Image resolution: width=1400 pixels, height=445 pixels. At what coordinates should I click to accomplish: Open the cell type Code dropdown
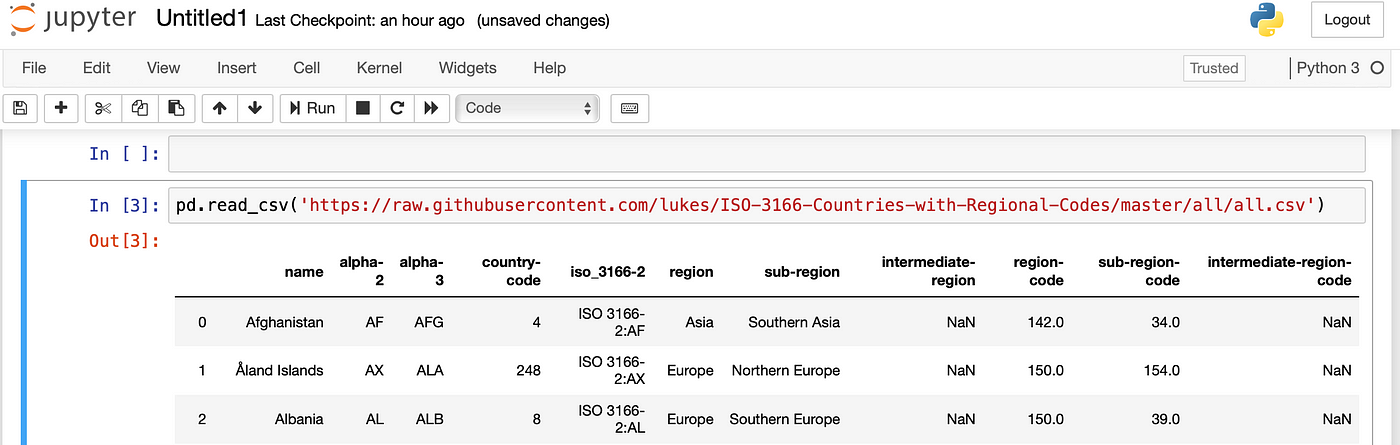pyautogui.click(x=528, y=108)
